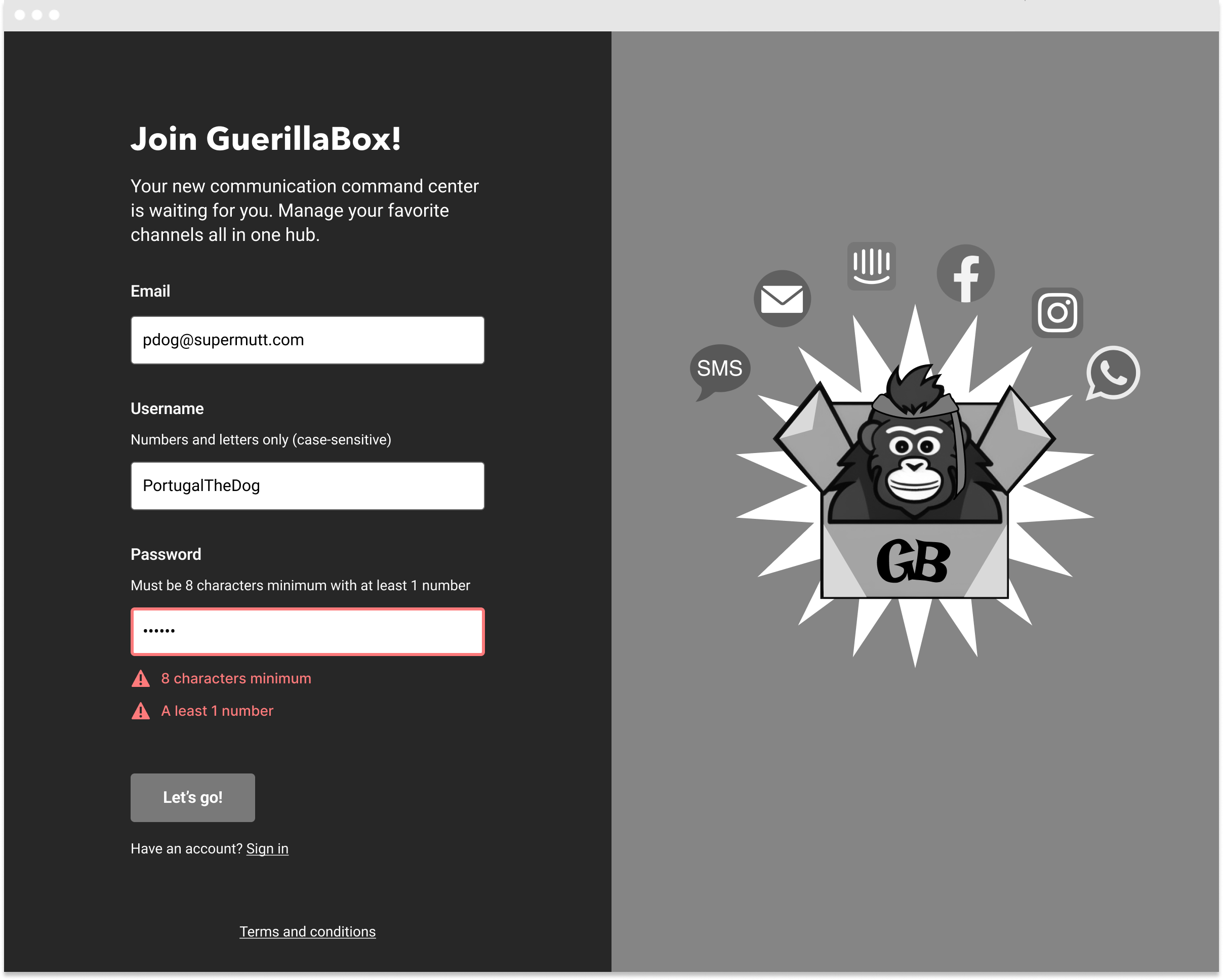Click the second window control dot
1223x980 pixels.
pyautogui.click(x=37, y=15)
